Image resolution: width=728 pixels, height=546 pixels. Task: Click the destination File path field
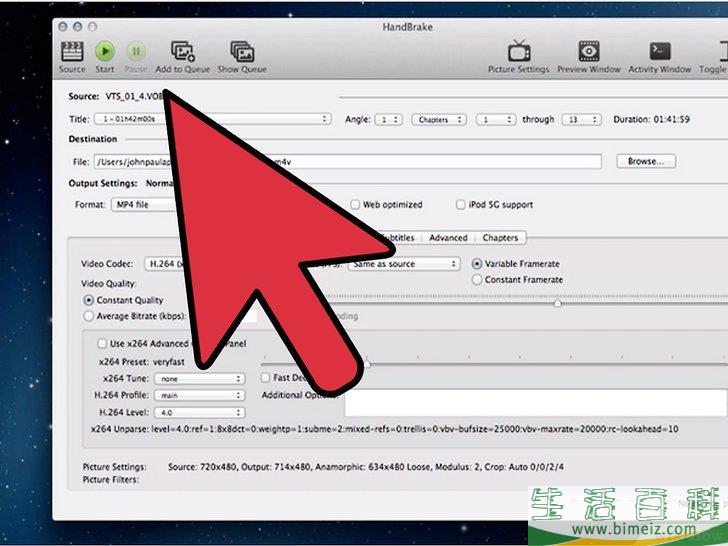pos(348,162)
